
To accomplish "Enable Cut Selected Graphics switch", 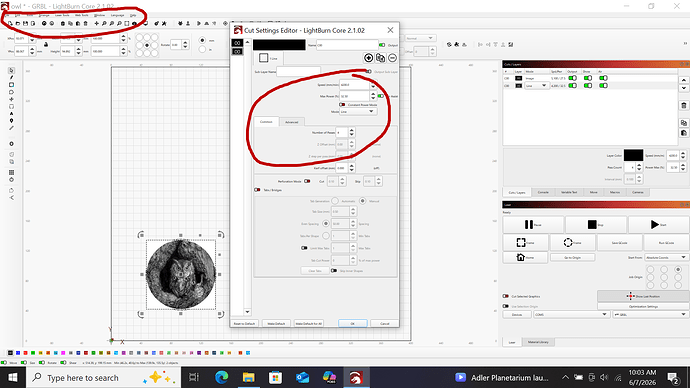I will tap(506, 296).
